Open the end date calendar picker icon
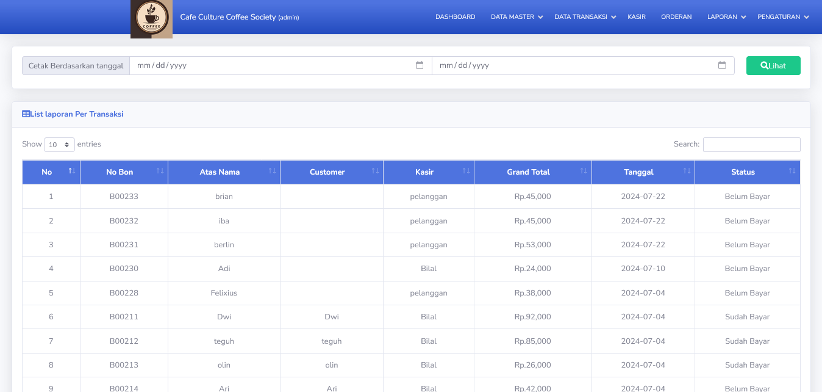 pyautogui.click(x=722, y=66)
